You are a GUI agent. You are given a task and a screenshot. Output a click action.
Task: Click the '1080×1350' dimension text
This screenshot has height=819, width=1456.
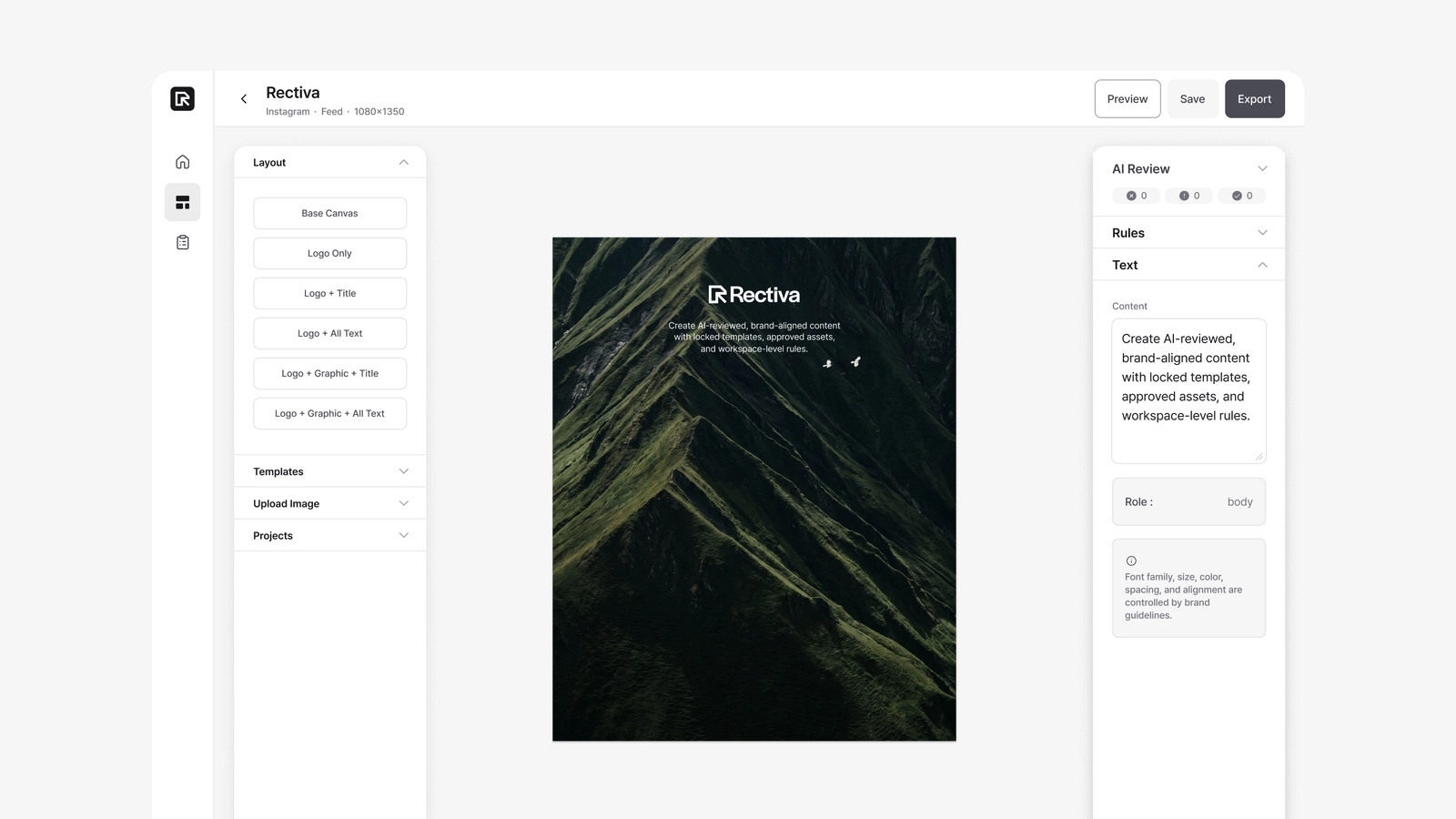tap(379, 112)
